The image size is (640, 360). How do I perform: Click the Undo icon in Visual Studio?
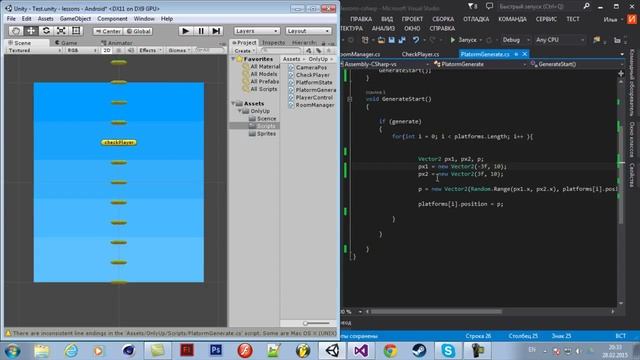point(416,40)
